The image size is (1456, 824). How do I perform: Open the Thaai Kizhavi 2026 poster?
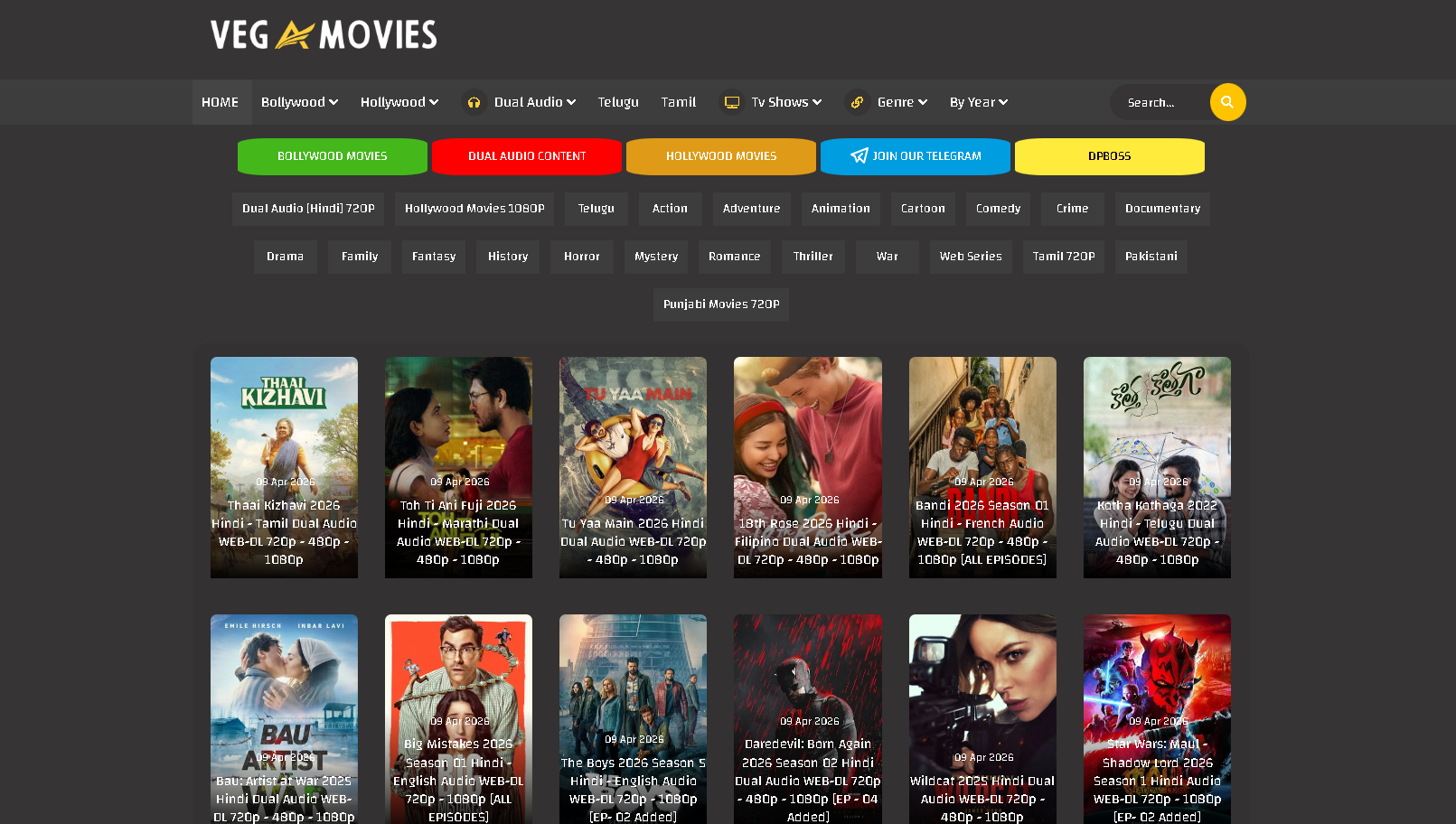pyautogui.click(x=284, y=466)
